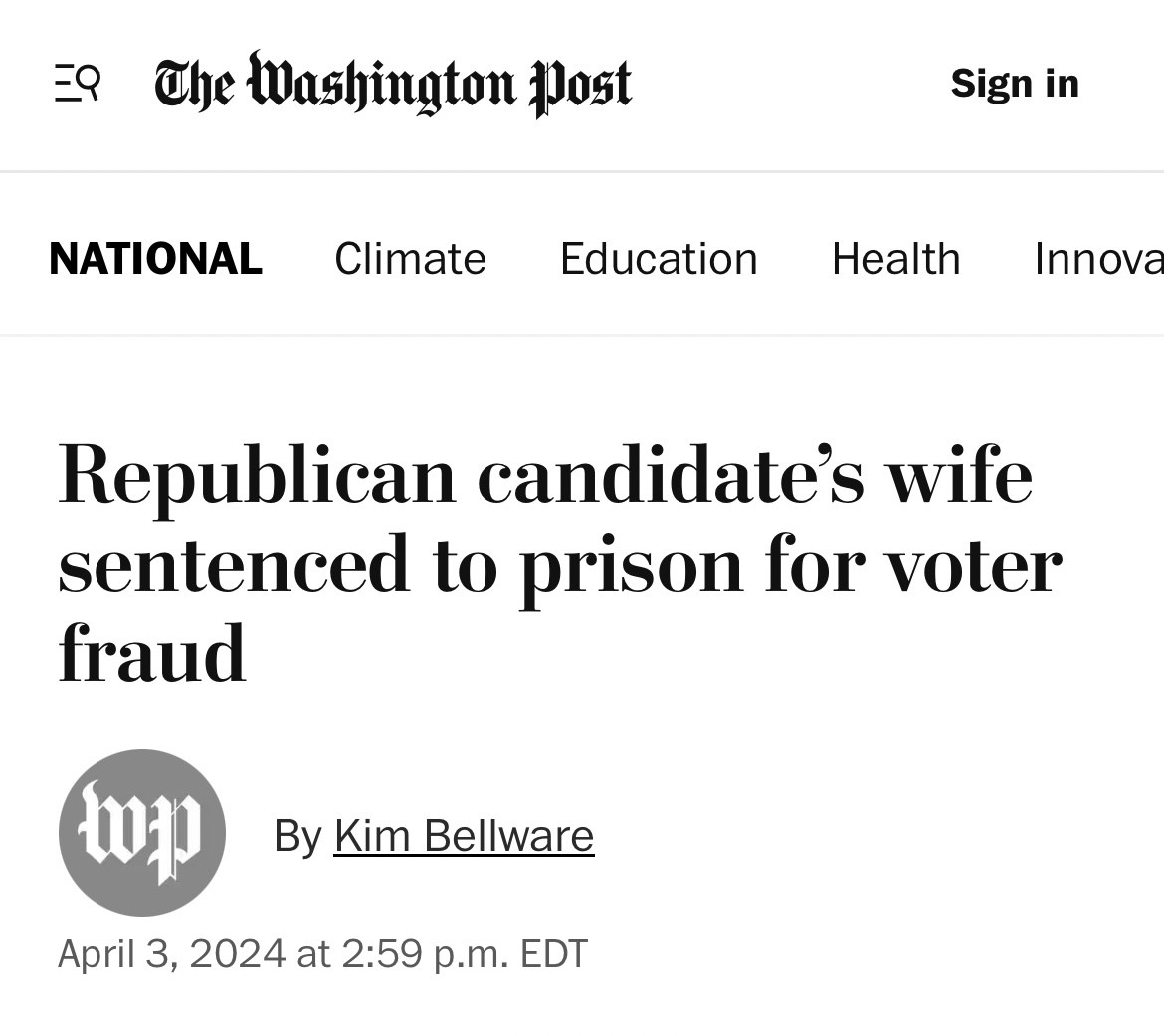
Task: Open the partially visible Innovations tab
Action: pos(1098,259)
